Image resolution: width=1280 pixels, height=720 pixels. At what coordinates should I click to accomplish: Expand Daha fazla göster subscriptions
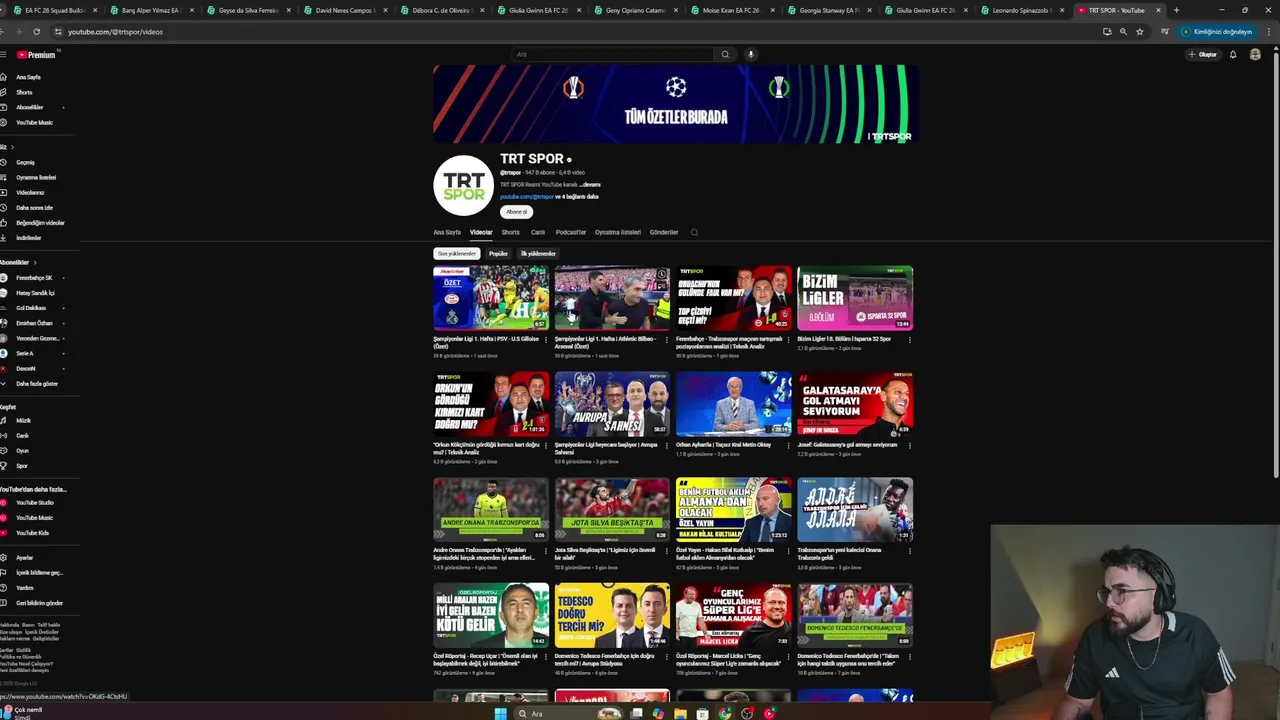[36, 383]
